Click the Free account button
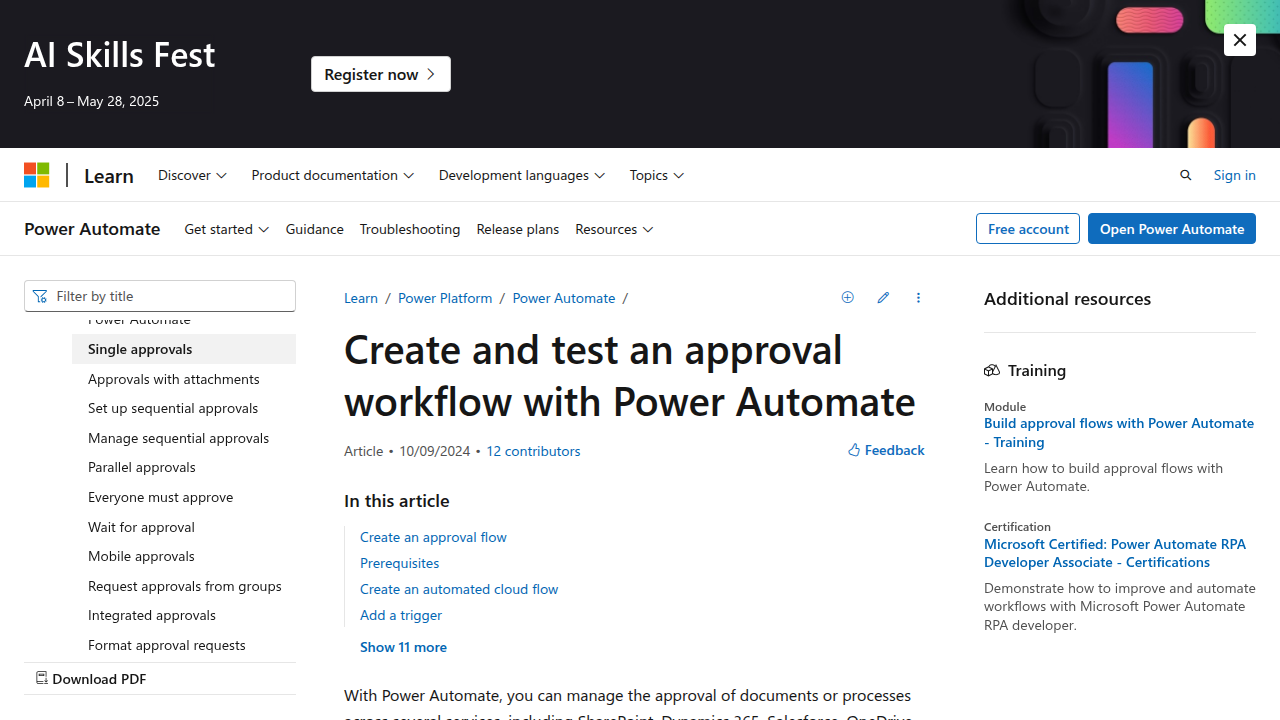Screen dimensions: 1280x720 coord(1028,229)
